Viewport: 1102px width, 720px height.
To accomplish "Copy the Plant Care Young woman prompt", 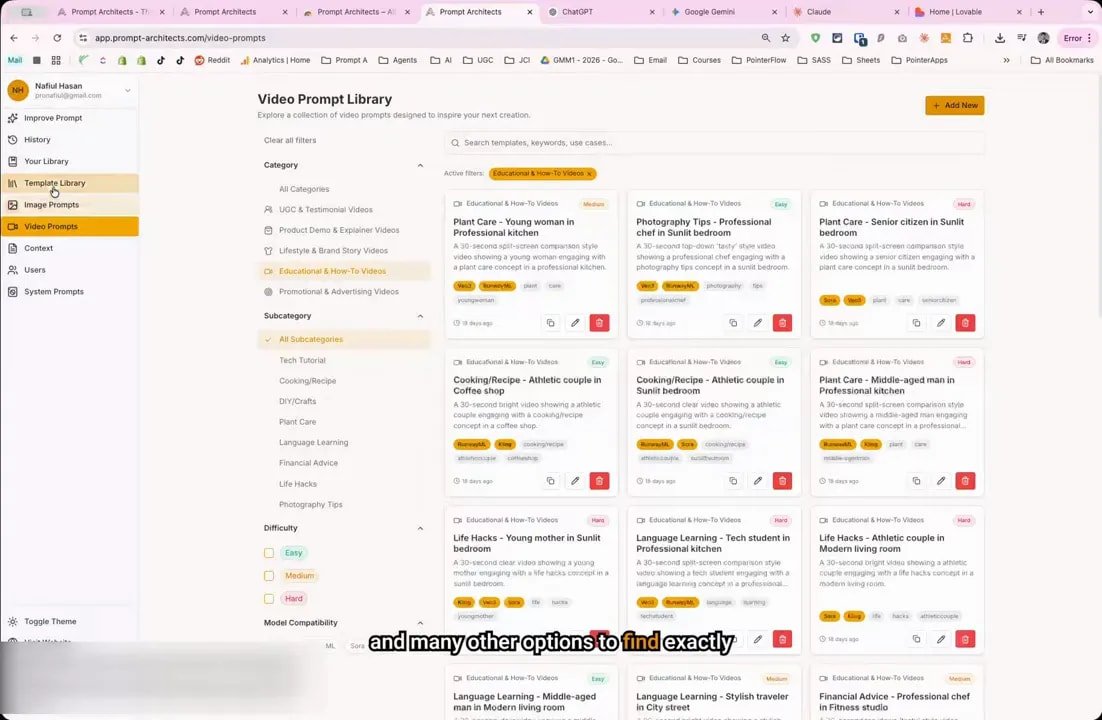I will pos(550,323).
